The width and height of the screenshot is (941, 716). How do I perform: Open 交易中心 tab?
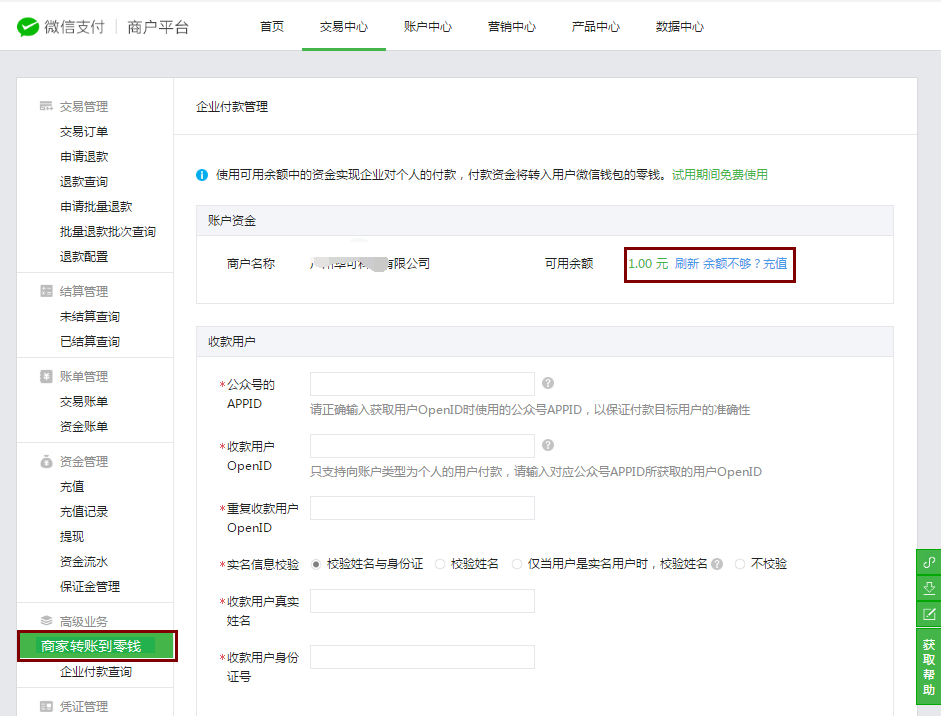(x=344, y=26)
